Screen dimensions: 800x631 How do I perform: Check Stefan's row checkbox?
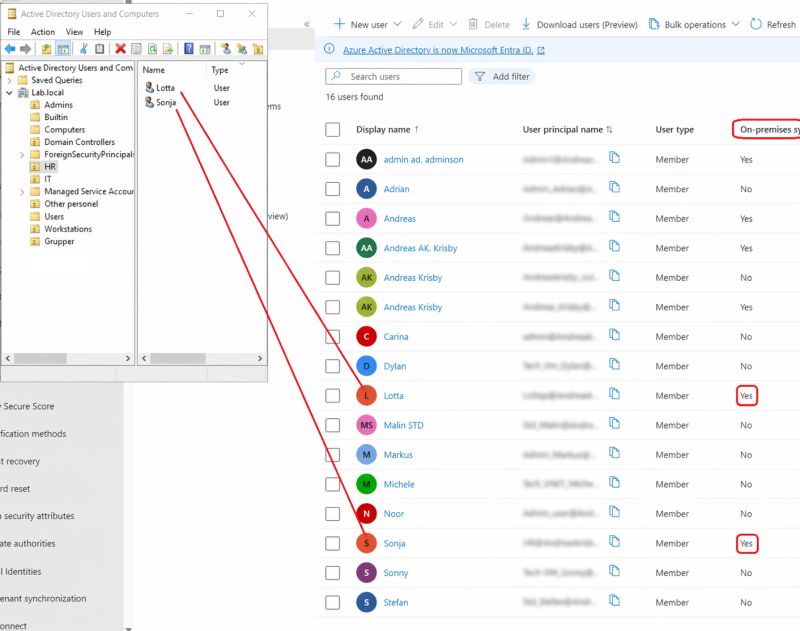coord(333,602)
